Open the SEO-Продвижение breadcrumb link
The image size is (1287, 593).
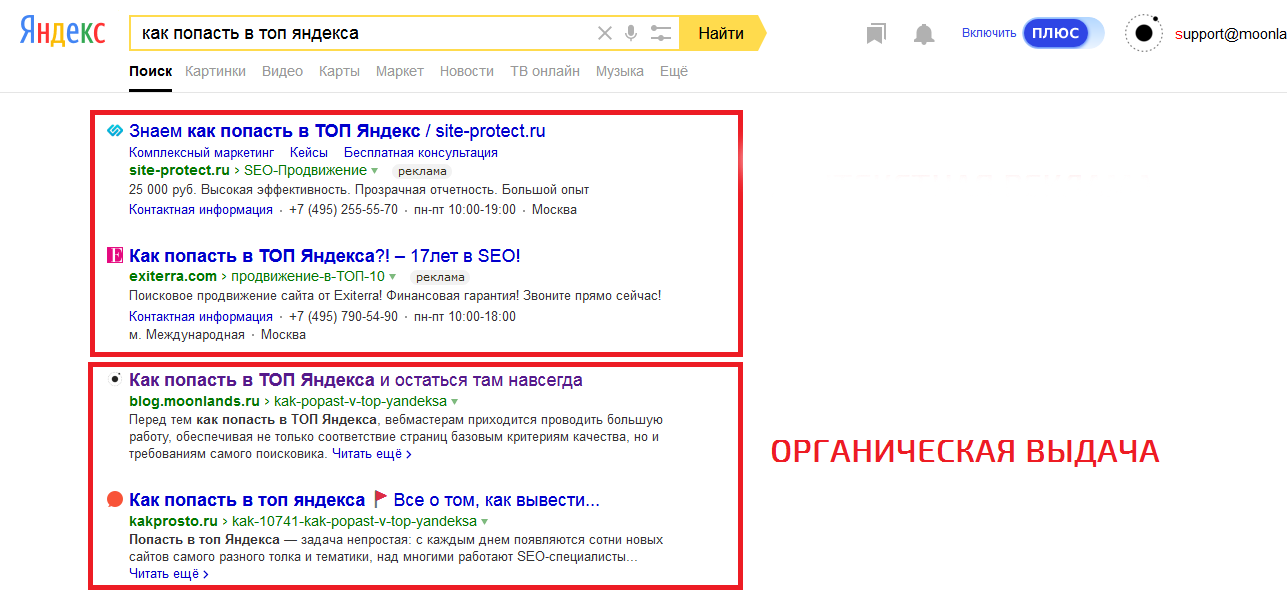point(306,171)
